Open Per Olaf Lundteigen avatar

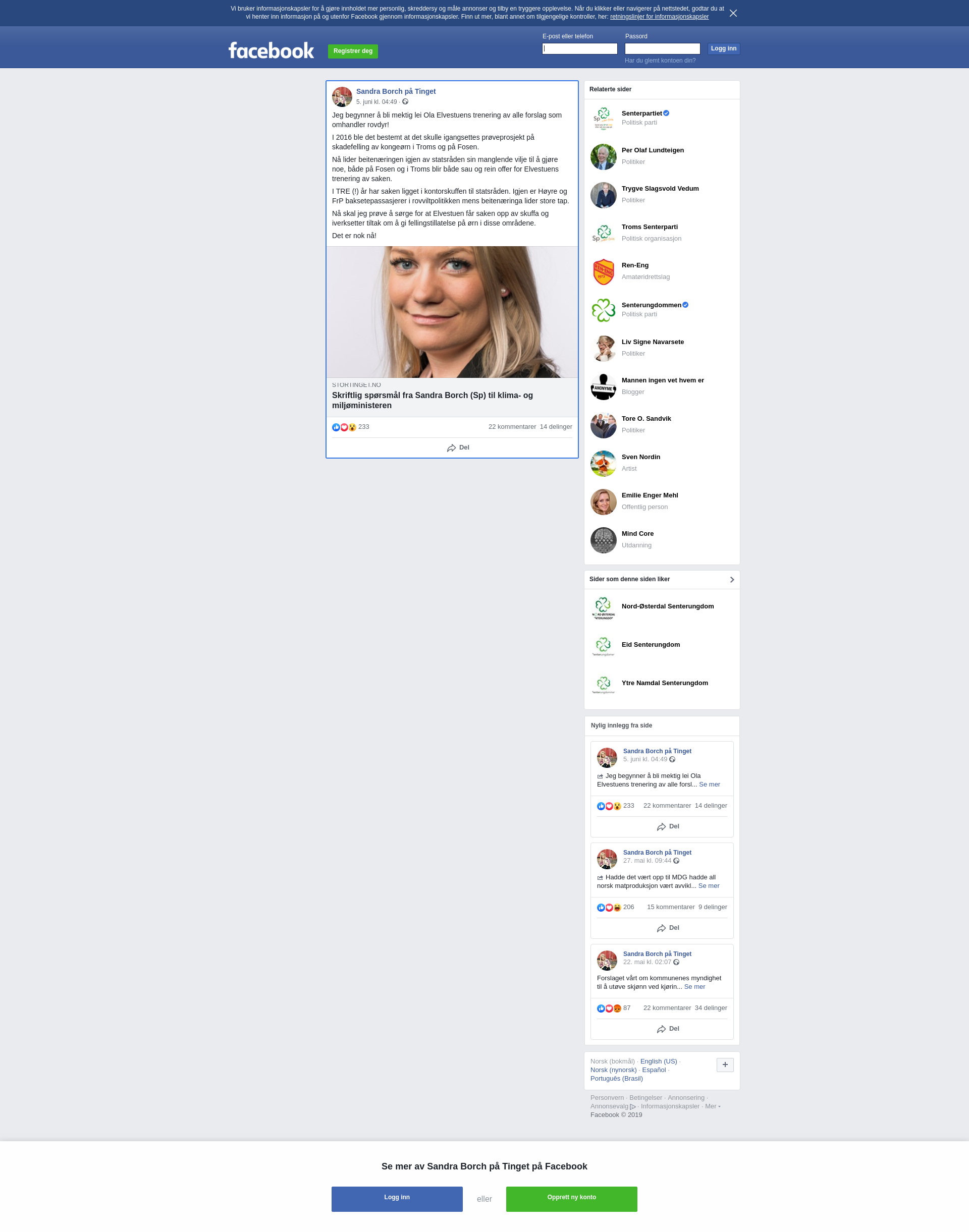(x=603, y=157)
